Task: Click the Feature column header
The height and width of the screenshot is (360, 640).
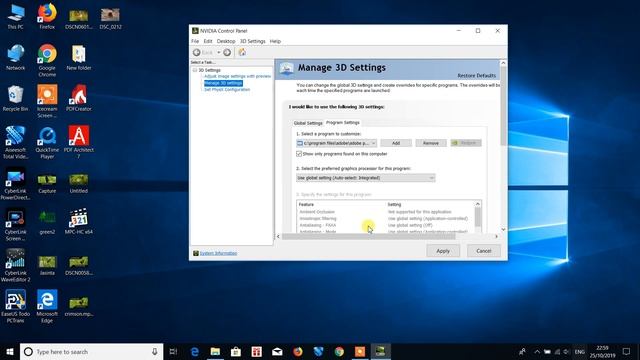Action: click(x=306, y=204)
